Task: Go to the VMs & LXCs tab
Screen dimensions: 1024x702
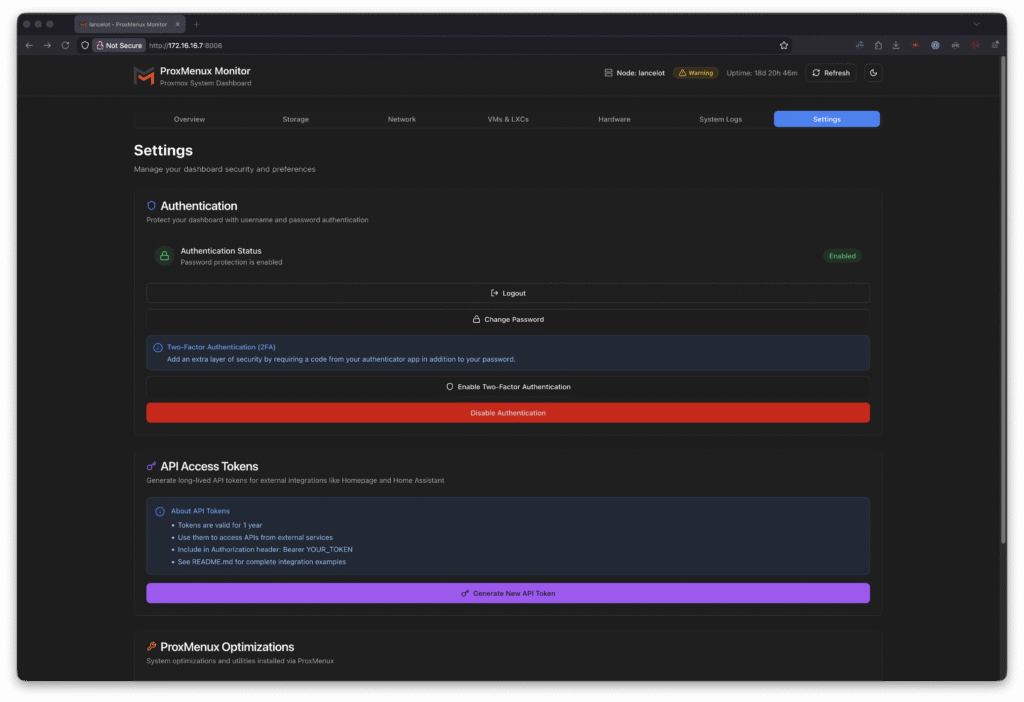Action: pos(508,119)
